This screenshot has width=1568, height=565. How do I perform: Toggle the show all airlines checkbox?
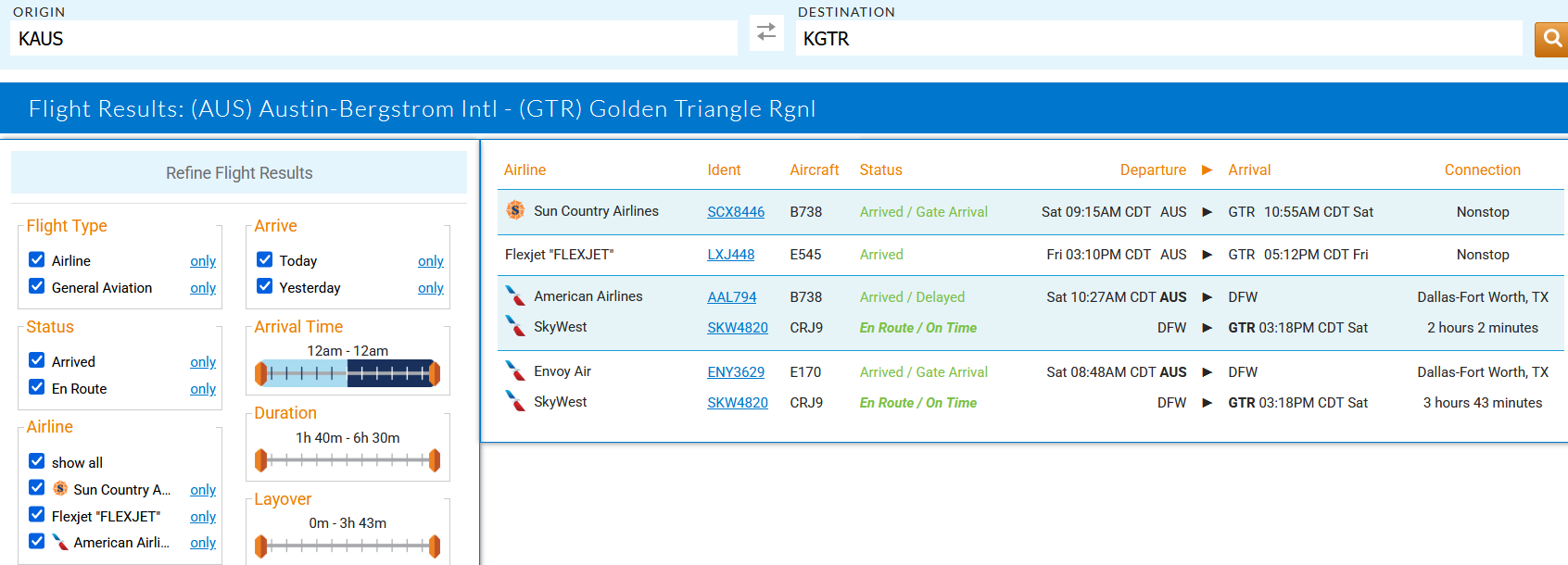(x=37, y=461)
